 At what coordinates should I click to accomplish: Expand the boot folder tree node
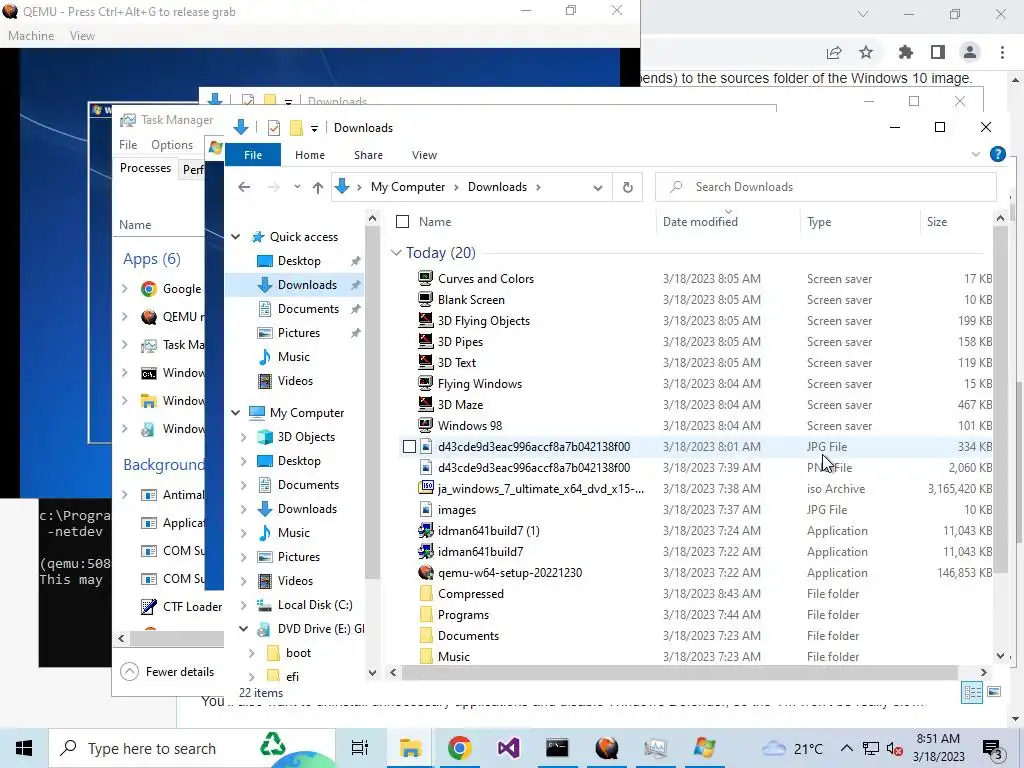point(251,653)
